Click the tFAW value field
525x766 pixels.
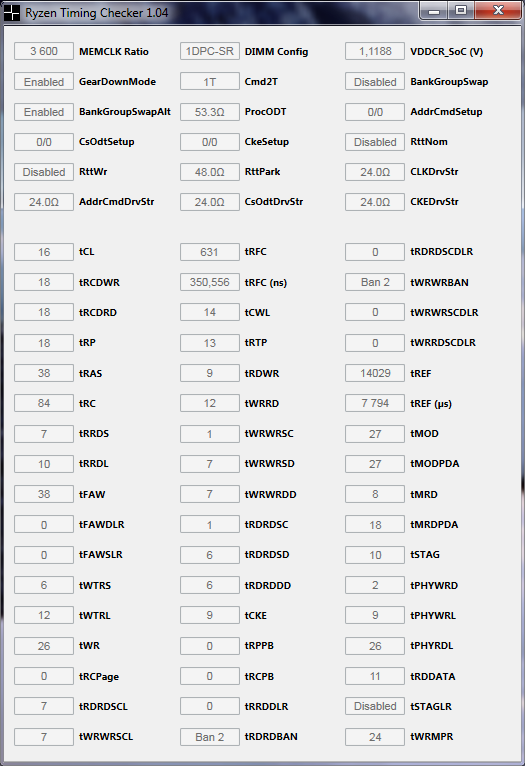click(44, 494)
